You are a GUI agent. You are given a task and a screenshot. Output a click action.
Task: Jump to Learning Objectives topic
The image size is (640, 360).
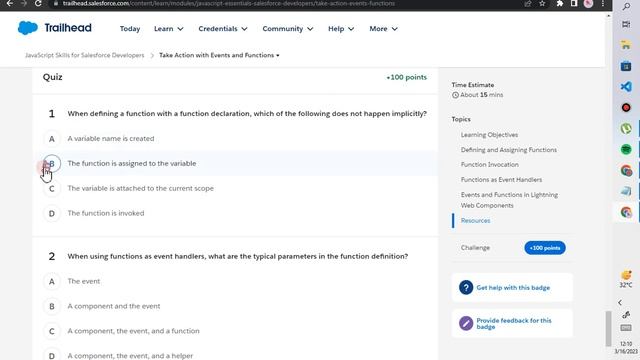489,135
